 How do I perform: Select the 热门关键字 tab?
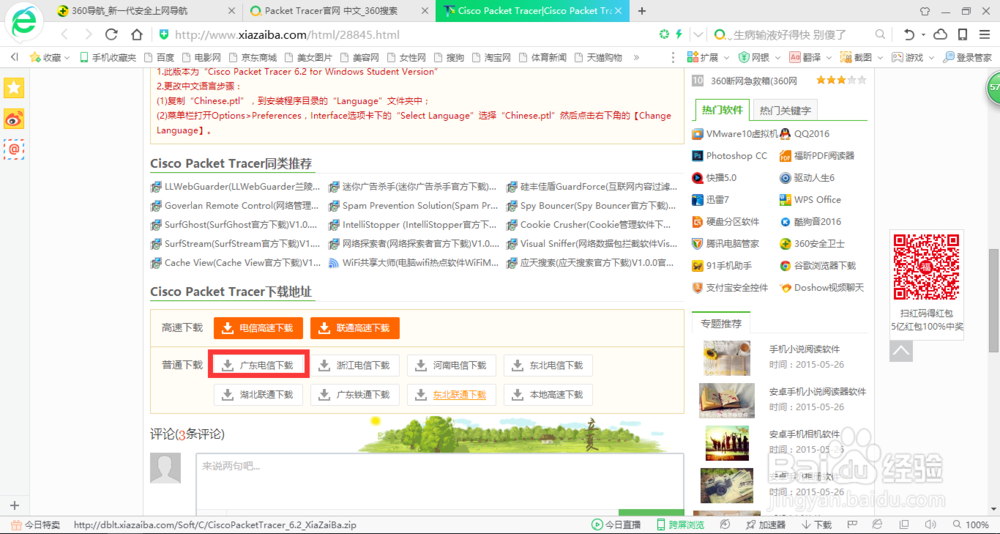coord(784,110)
